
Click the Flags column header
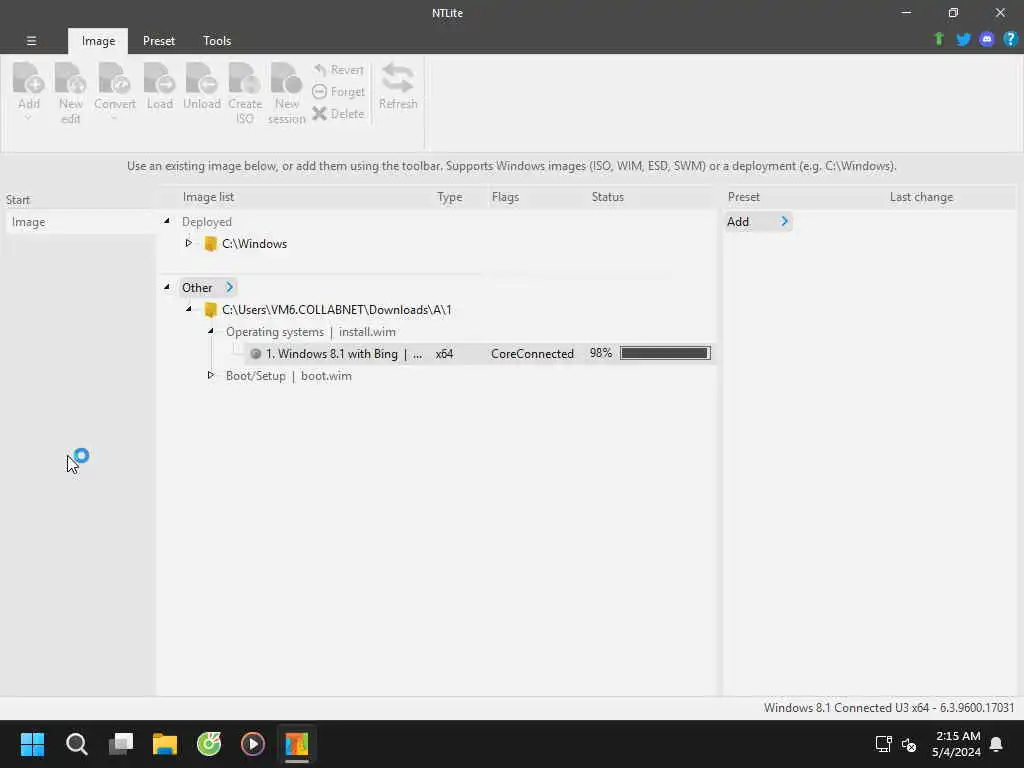[505, 197]
